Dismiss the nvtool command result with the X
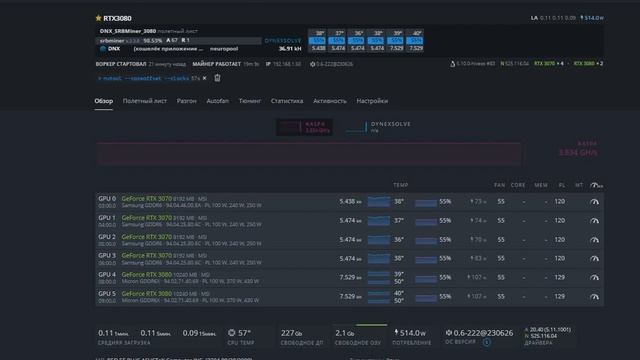The height and width of the screenshot is (360, 640). coord(204,78)
